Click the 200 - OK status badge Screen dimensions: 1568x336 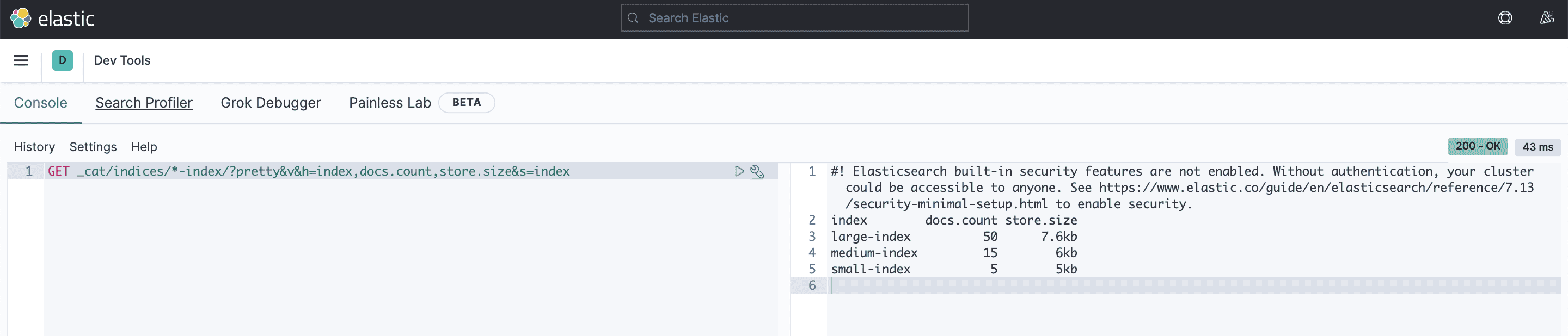coord(1477,146)
